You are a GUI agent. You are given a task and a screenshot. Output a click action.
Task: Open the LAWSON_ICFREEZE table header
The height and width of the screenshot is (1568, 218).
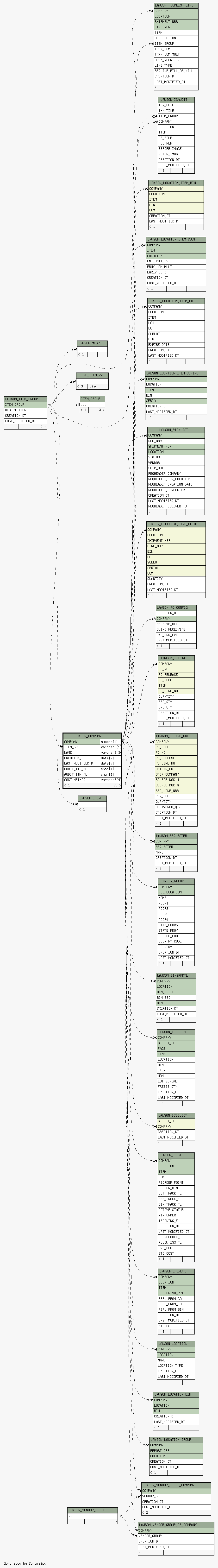pos(176,1032)
